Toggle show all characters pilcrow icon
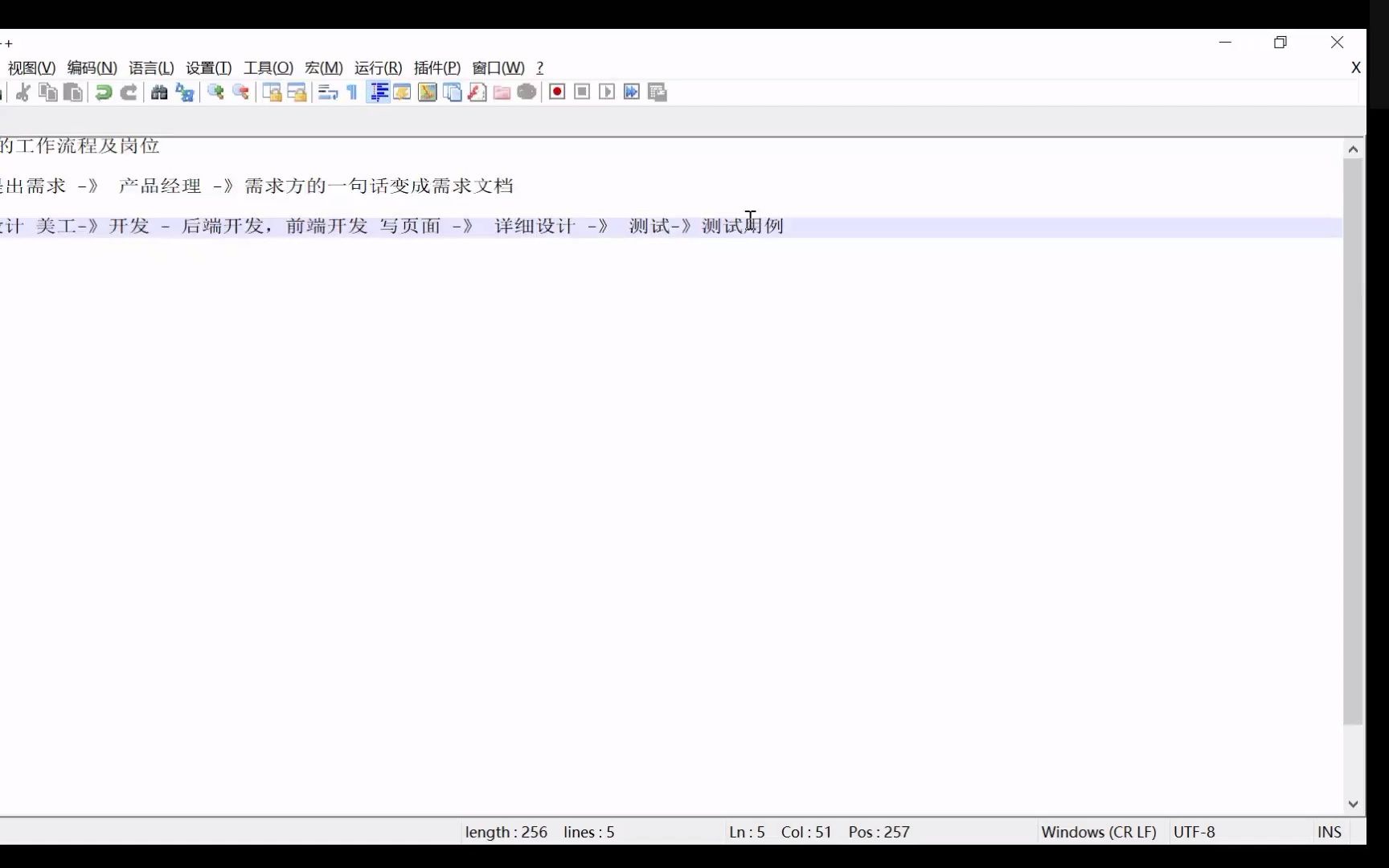Screen dimensions: 1389x868 [352, 92]
